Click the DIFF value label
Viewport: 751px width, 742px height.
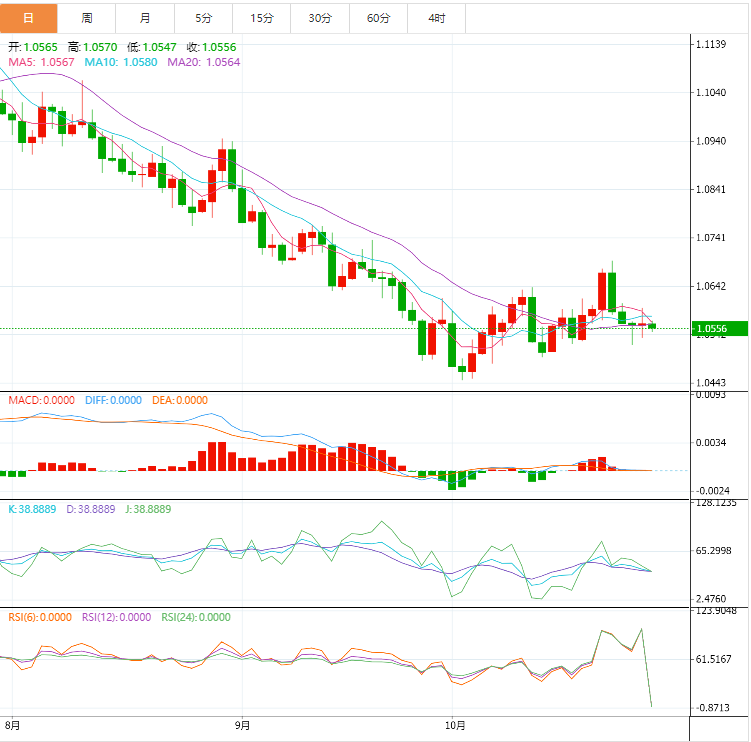pos(114,400)
